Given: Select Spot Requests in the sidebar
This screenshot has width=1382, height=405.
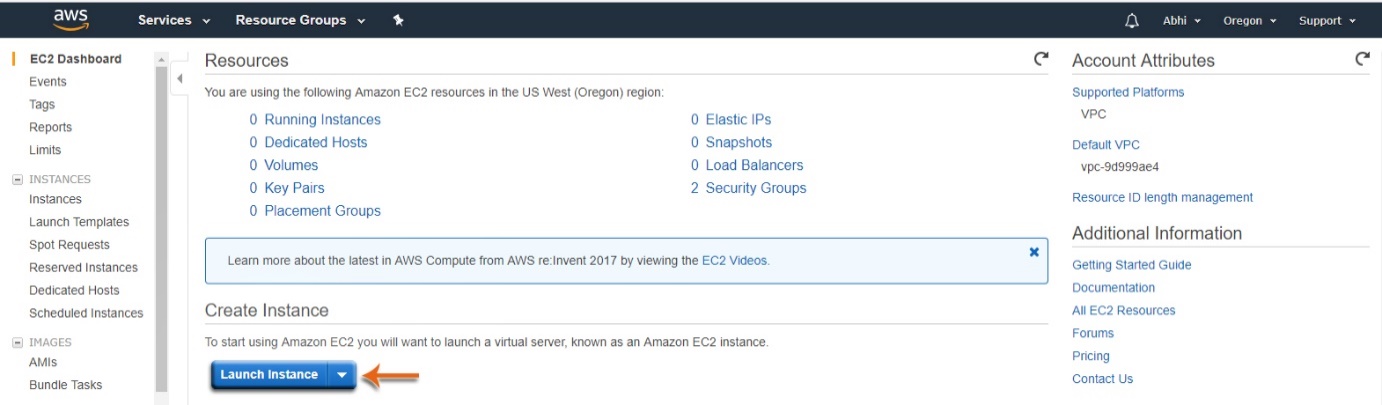Looking at the screenshot, I should point(69,245).
